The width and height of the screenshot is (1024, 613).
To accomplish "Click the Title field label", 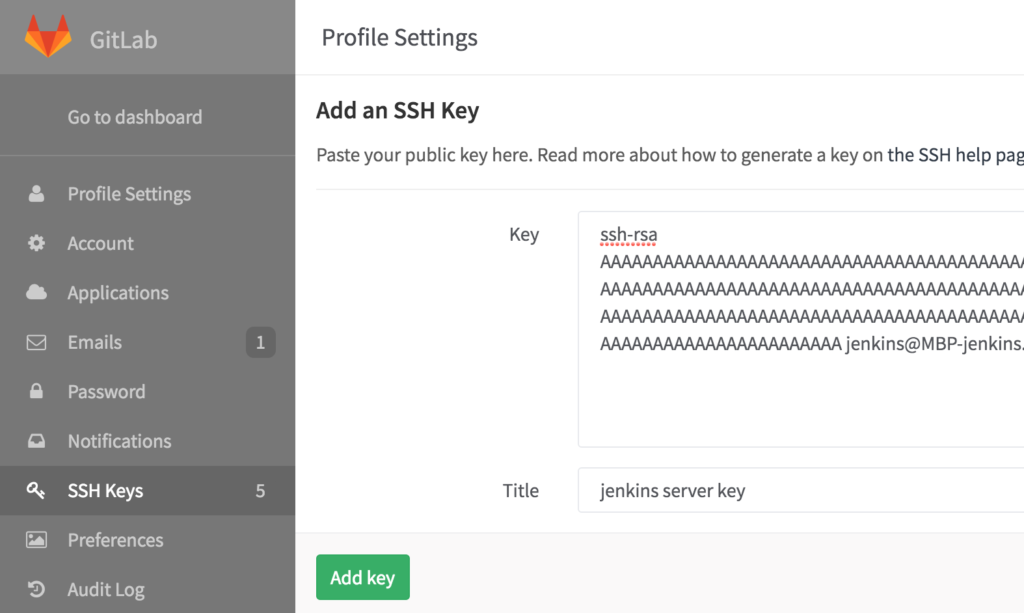I will click(x=520, y=490).
